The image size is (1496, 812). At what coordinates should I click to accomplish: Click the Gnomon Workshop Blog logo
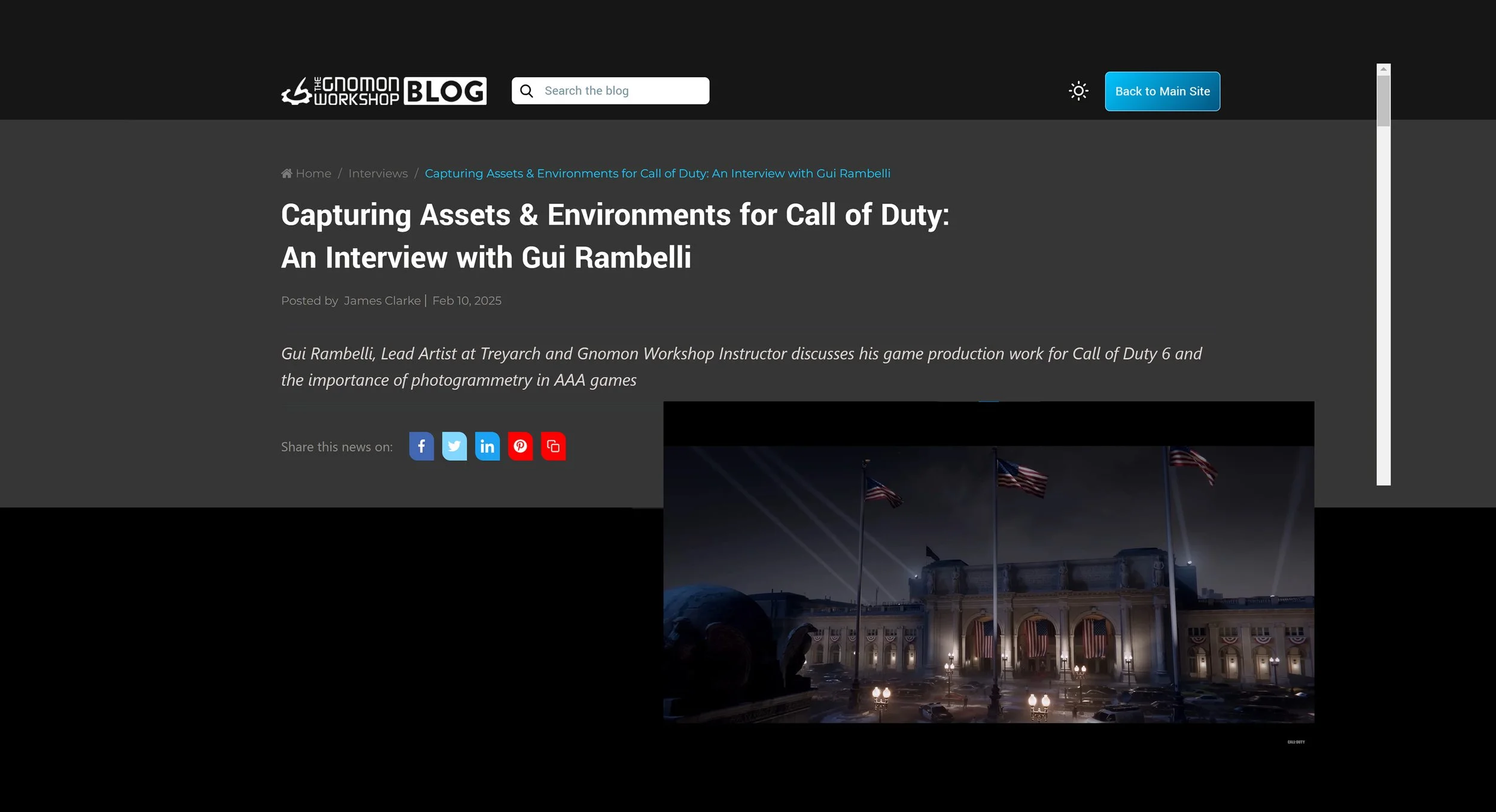pos(384,91)
